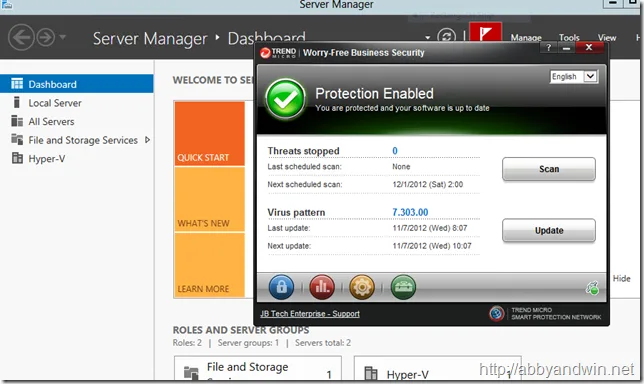The width and height of the screenshot is (644, 384).
Task: Click Next scheduled scan date 12/1/2012
Action: pos(428,184)
